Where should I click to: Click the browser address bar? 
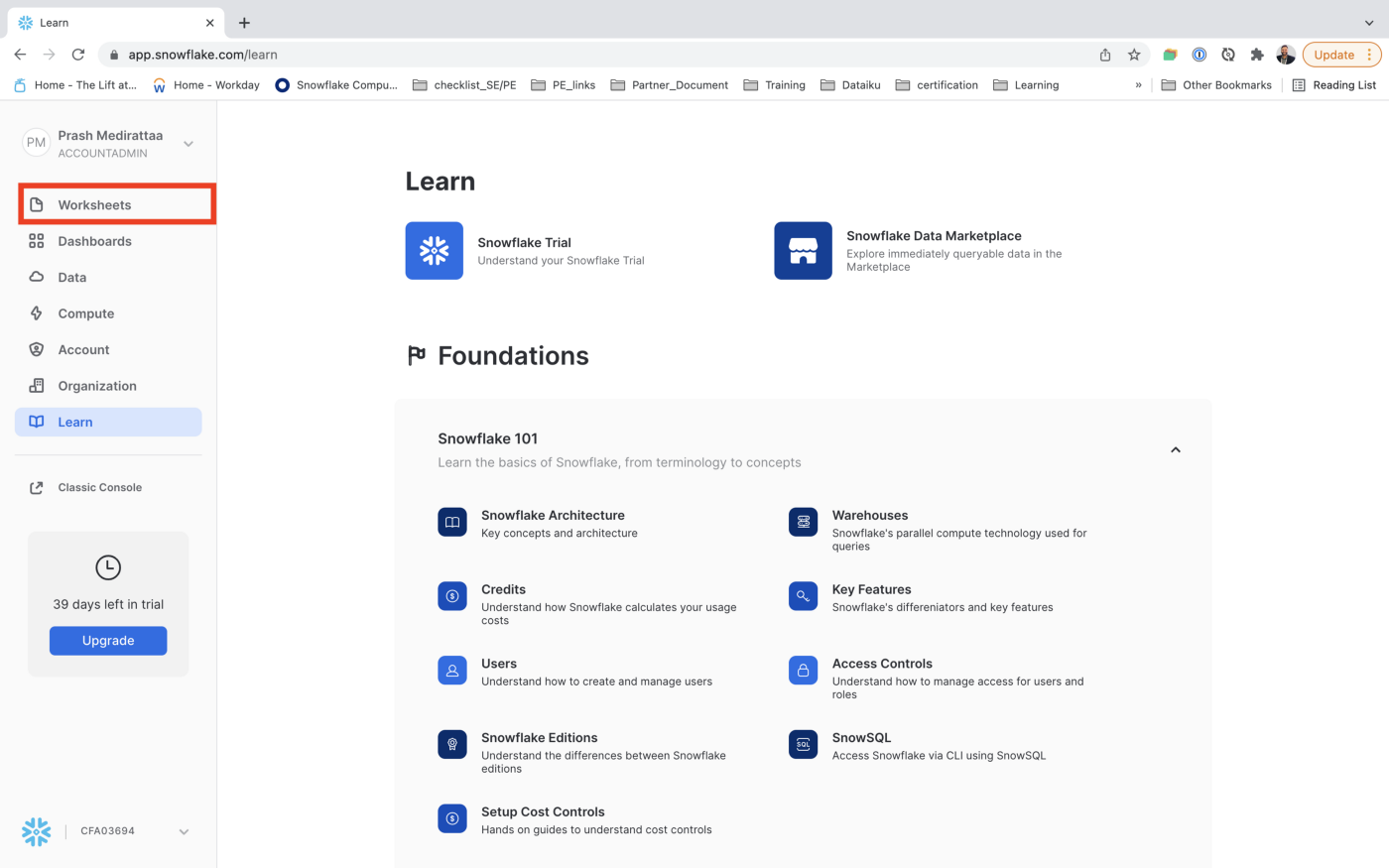pyautogui.click(x=595, y=55)
